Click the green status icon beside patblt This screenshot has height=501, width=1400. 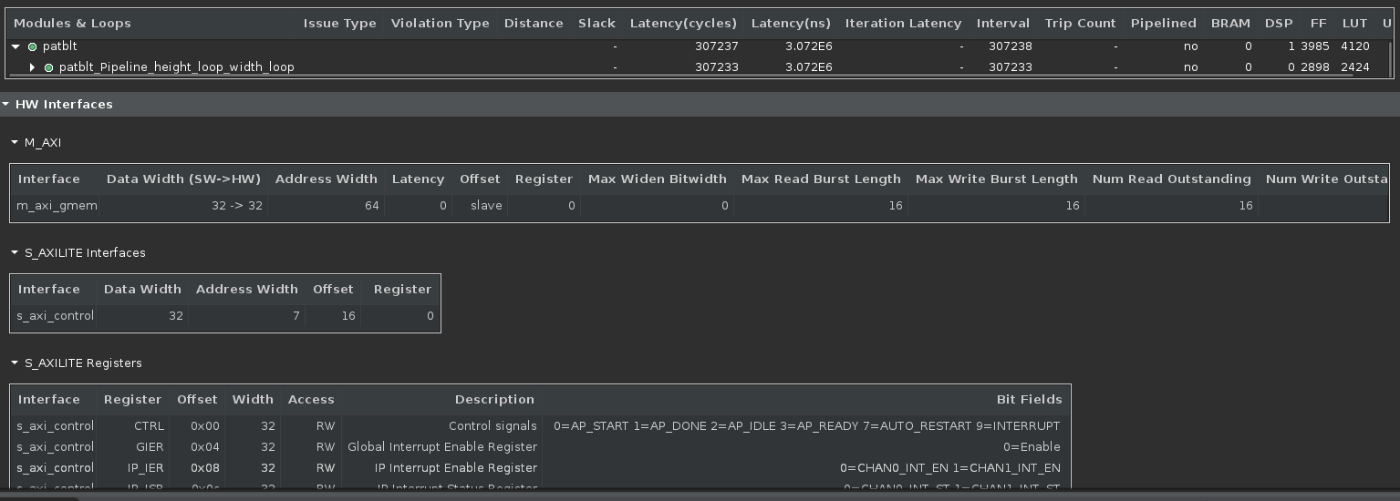(x=32, y=46)
